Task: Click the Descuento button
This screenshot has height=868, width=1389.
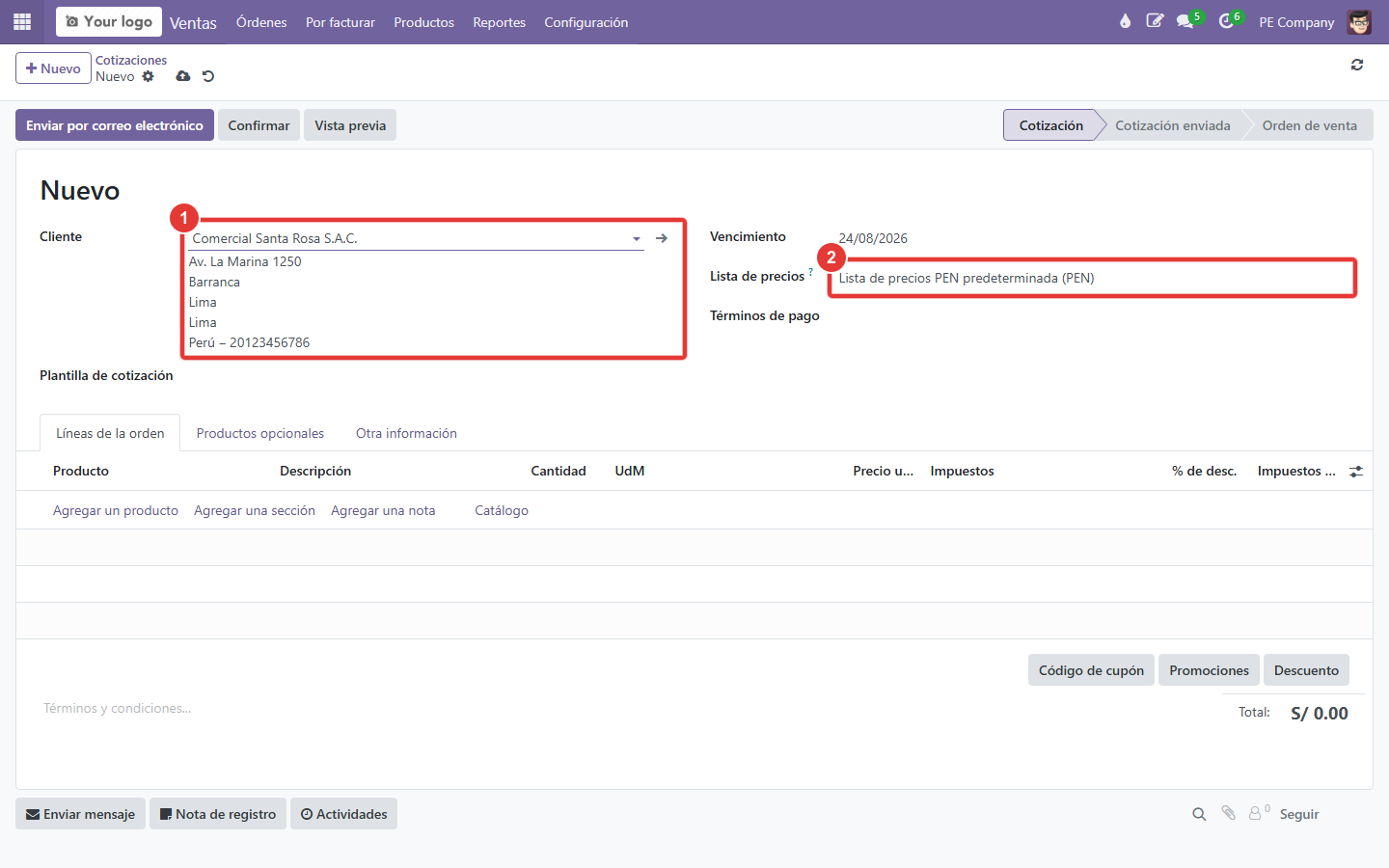Action: tap(1306, 670)
